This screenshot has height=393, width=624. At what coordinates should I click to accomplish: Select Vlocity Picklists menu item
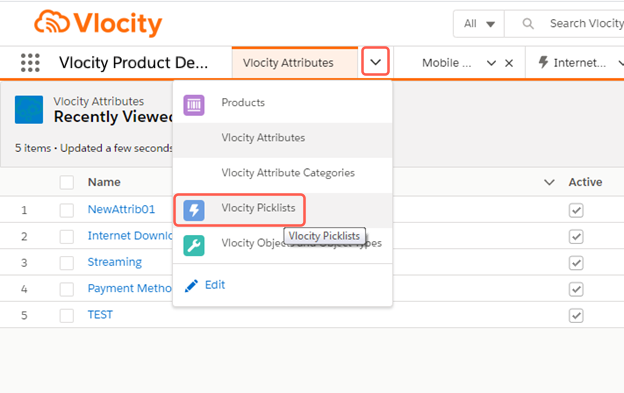pos(283,210)
